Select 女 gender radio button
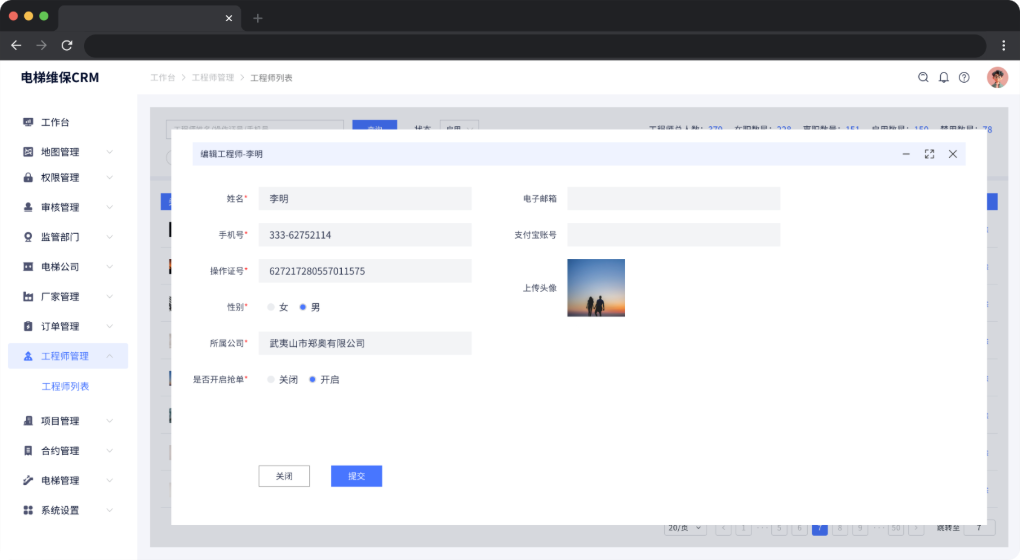Image resolution: width=1020 pixels, height=560 pixels. (x=271, y=307)
